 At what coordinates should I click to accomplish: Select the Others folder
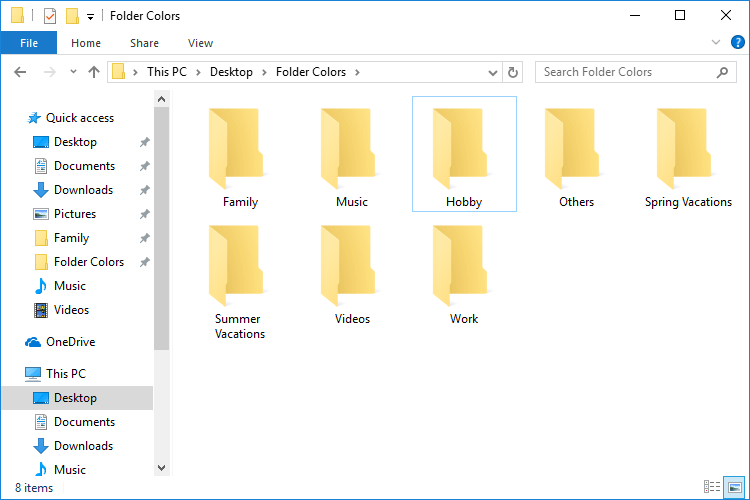pos(576,154)
